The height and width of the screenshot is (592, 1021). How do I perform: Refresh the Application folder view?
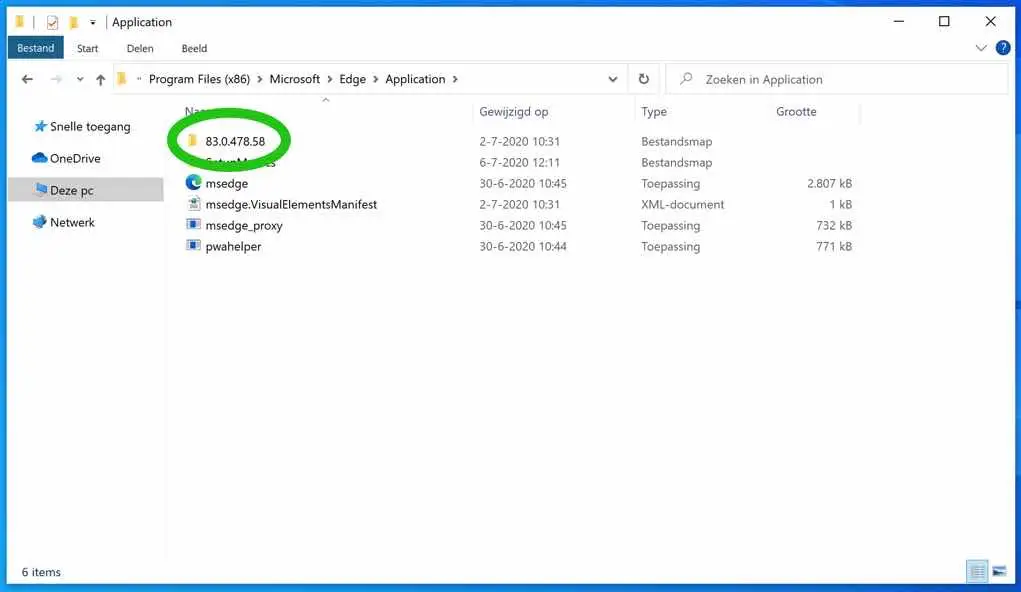coord(643,79)
